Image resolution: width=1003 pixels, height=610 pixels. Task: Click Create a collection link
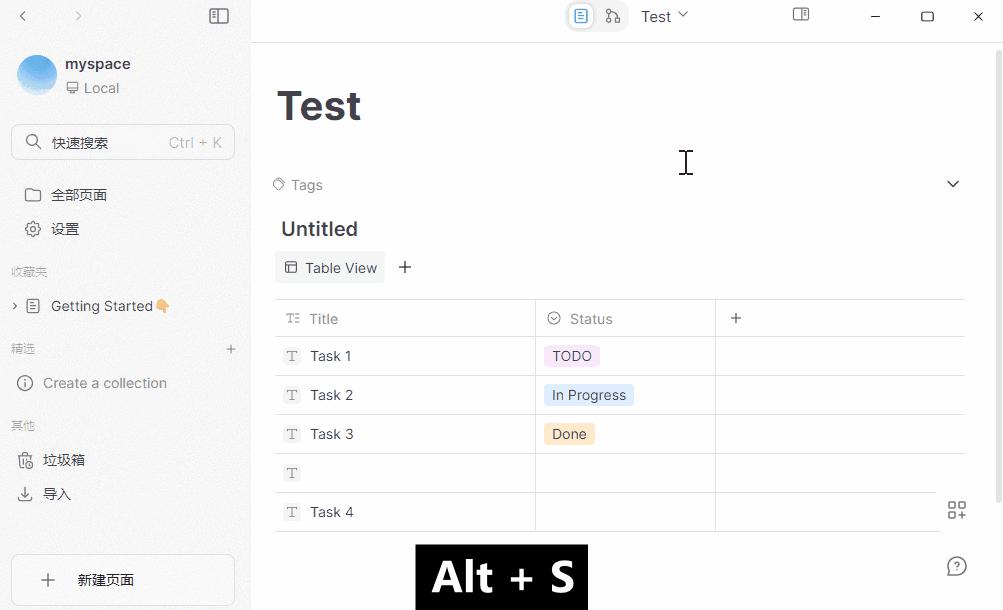[x=104, y=383]
